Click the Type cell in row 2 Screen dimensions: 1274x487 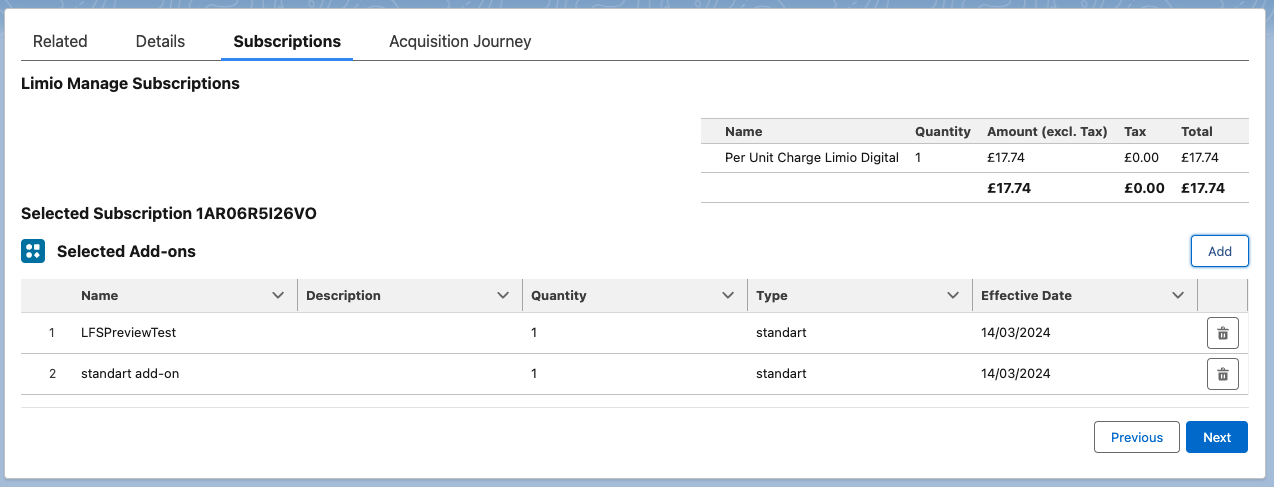(x=781, y=374)
